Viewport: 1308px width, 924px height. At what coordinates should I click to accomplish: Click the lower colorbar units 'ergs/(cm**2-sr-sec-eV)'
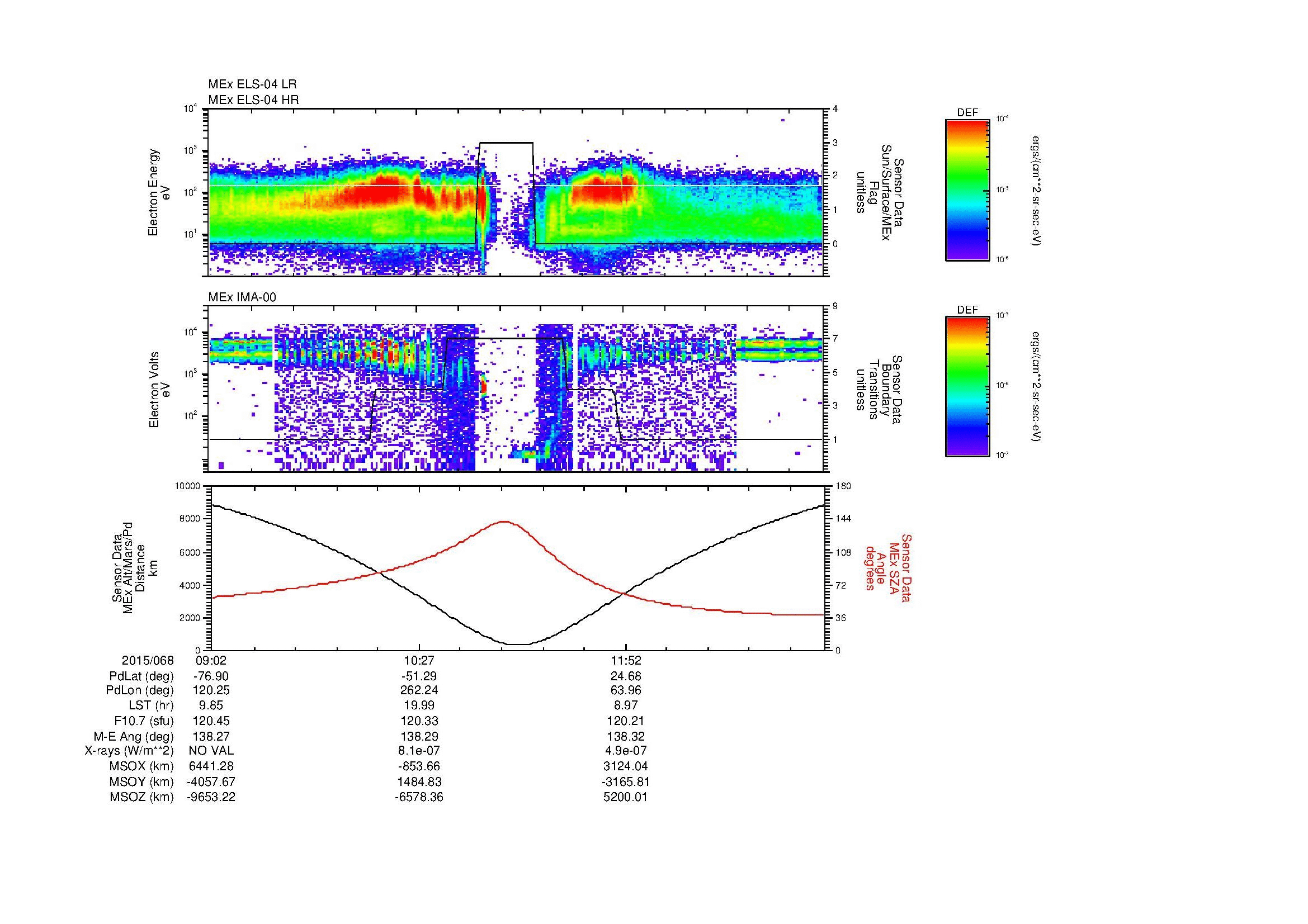click(1036, 387)
